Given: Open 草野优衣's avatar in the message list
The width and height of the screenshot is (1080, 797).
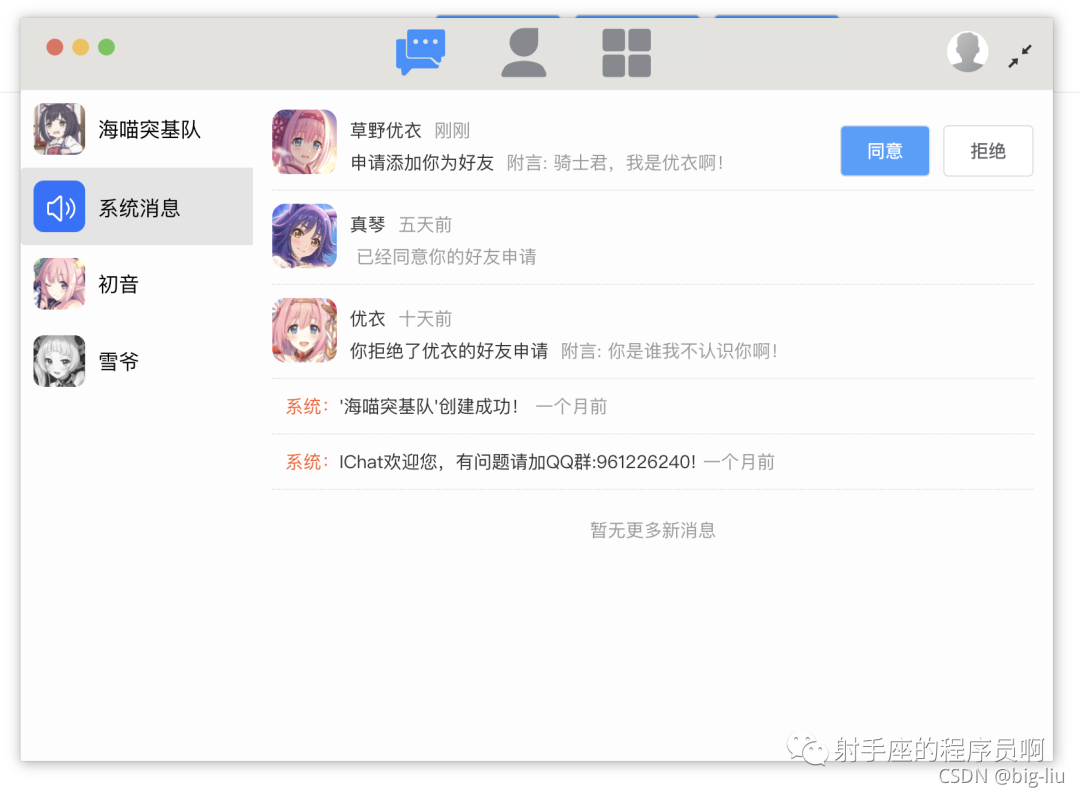Looking at the screenshot, I should (304, 141).
